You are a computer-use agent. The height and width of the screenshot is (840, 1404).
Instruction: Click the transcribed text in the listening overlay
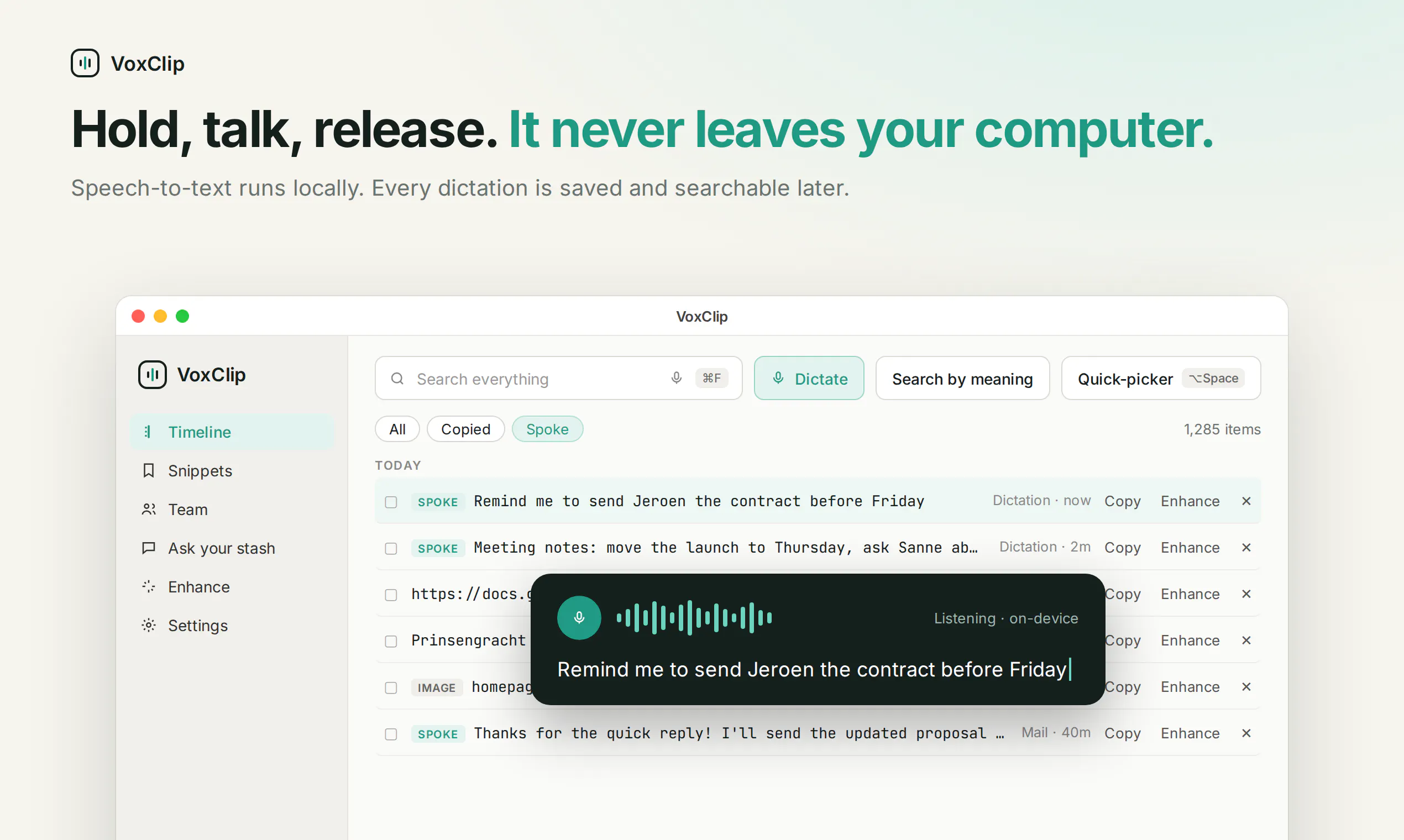(813, 669)
